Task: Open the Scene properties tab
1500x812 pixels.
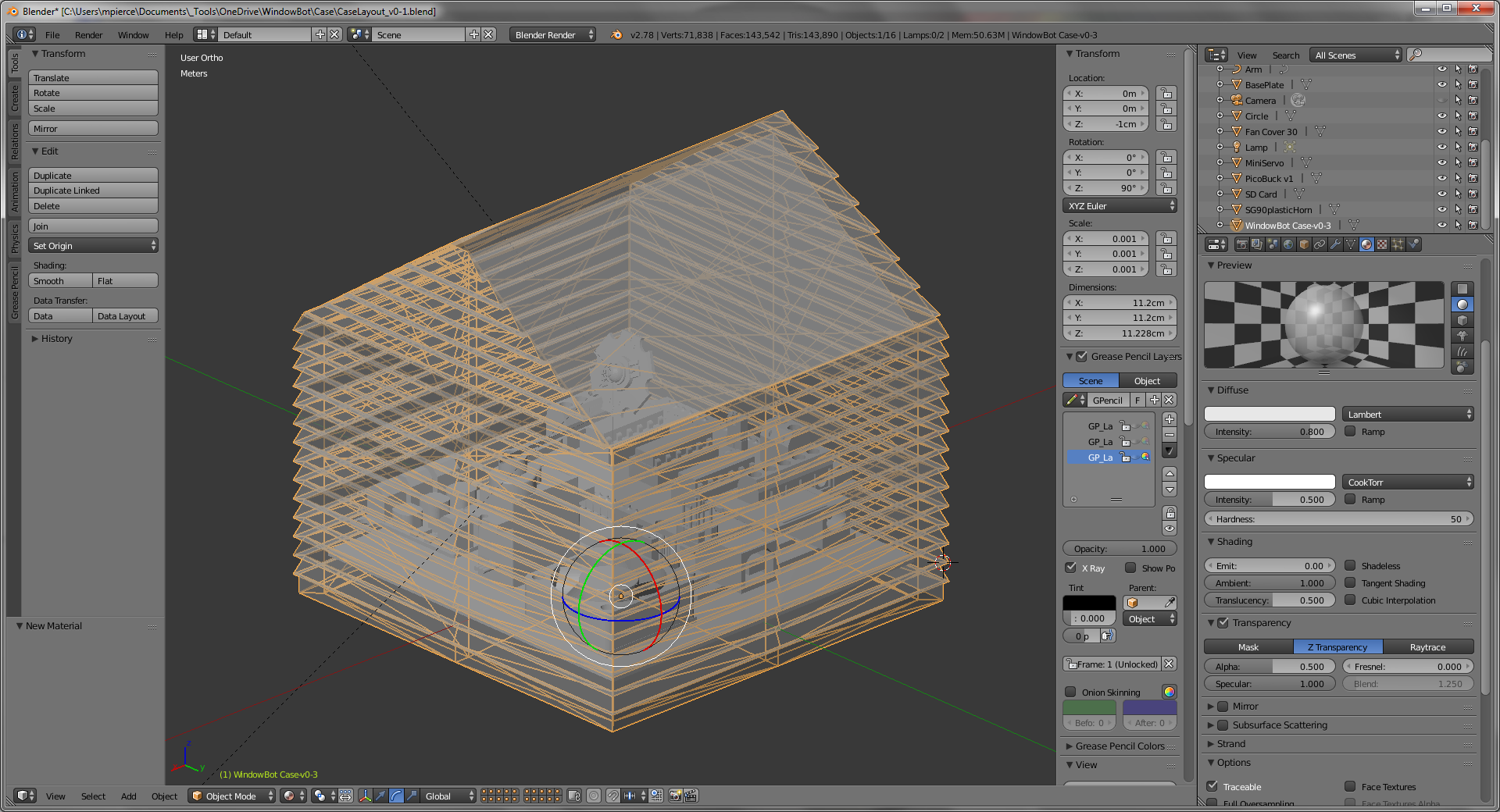Action: (1273, 244)
